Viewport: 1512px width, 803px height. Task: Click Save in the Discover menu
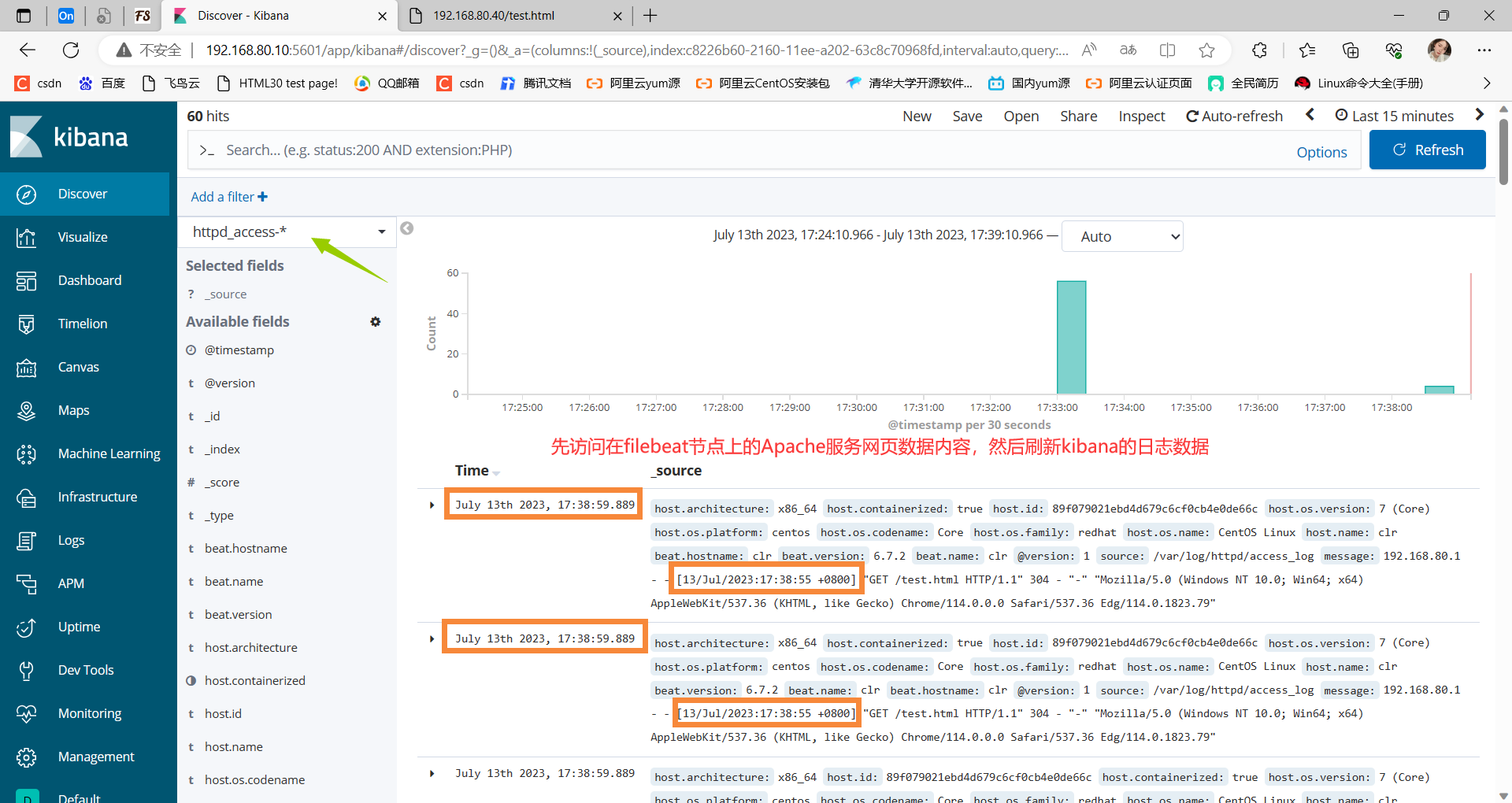click(967, 117)
